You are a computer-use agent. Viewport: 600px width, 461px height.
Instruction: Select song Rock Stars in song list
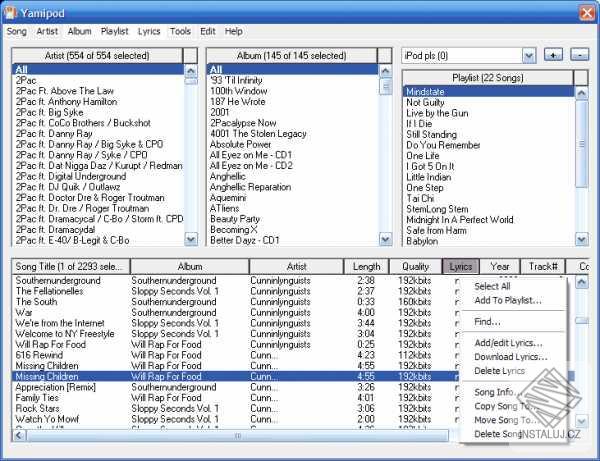coord(37,408)
